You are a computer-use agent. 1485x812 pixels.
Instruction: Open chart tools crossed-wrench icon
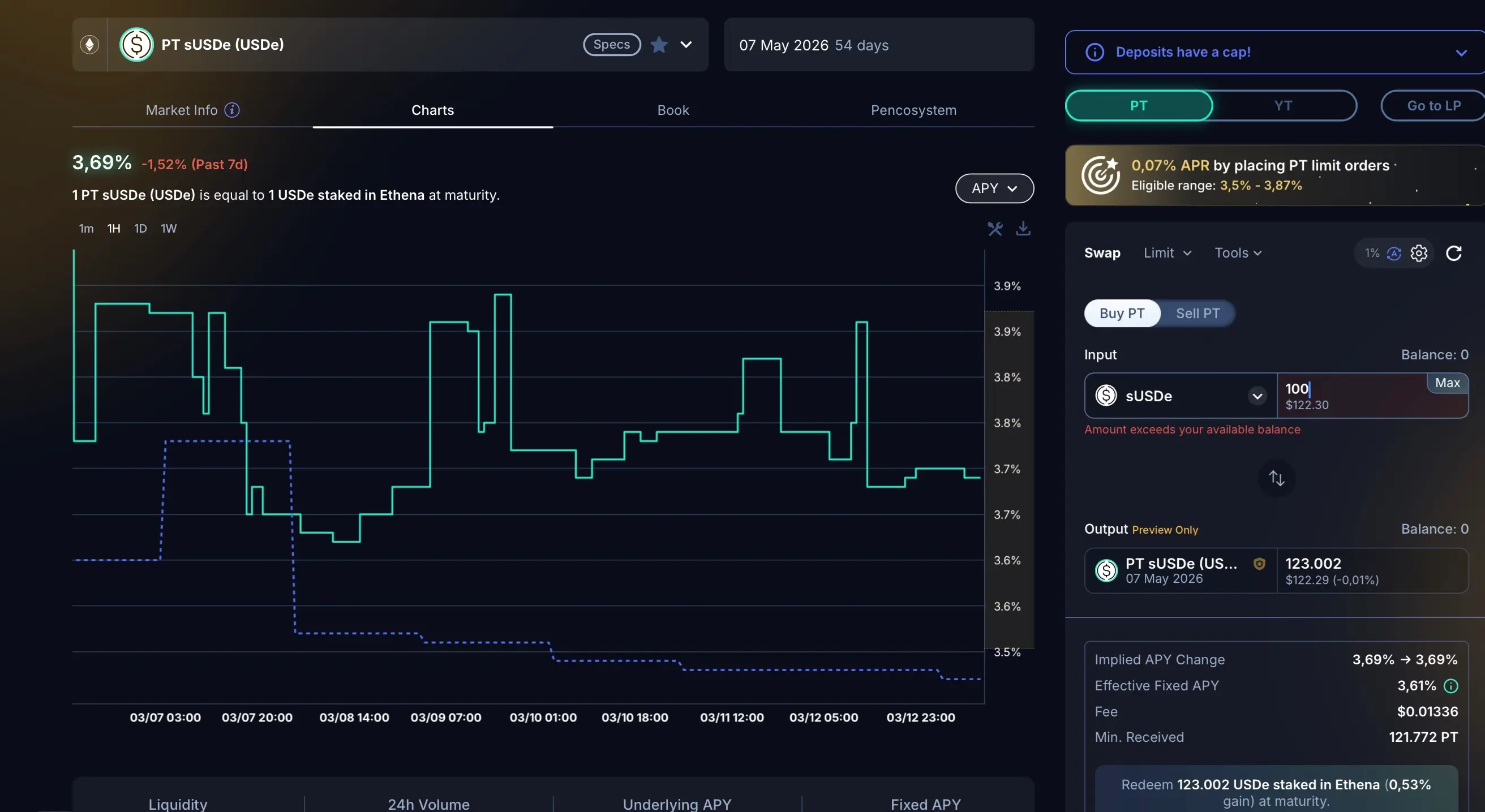995,229
